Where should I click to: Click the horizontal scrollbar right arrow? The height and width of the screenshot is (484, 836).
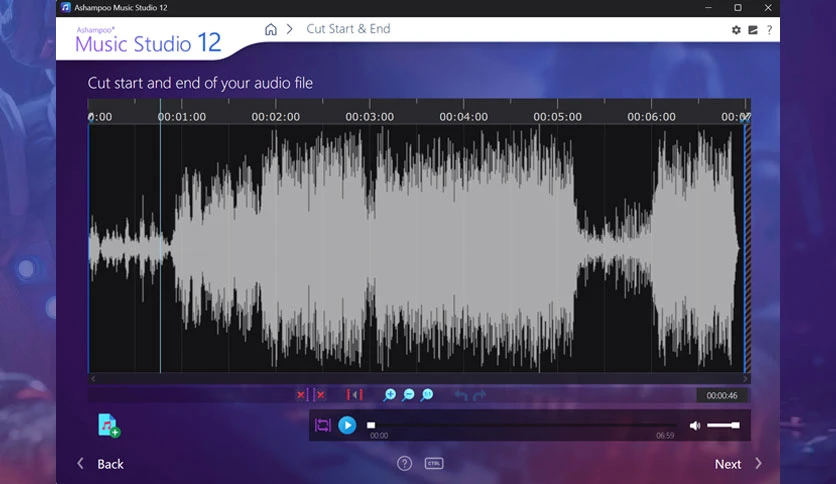(x=745, y=378)
